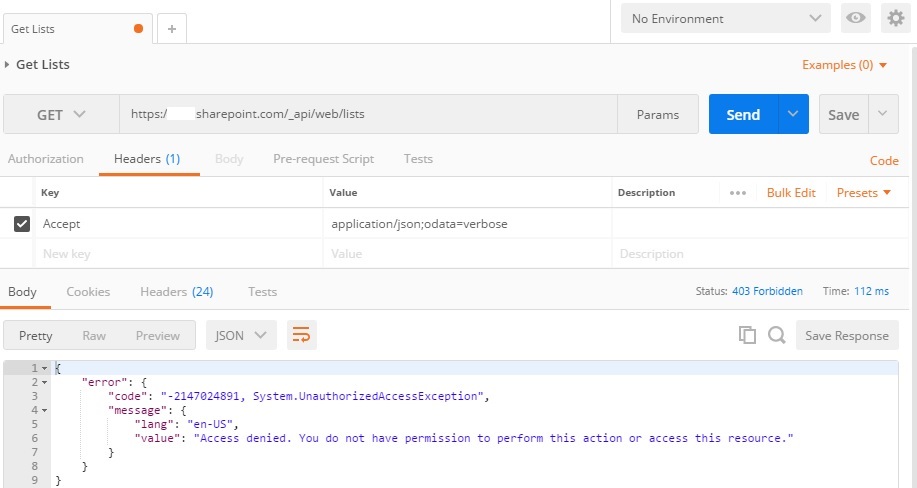Viewport: 917px width, 488px height.
Task: Collapse the "message" object fold arrow on line 4
Action: (x=44, y=410)
